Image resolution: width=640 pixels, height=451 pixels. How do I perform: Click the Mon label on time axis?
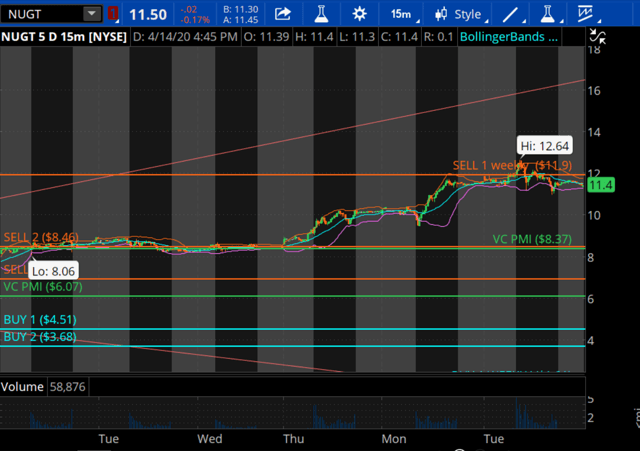point(394,439)
